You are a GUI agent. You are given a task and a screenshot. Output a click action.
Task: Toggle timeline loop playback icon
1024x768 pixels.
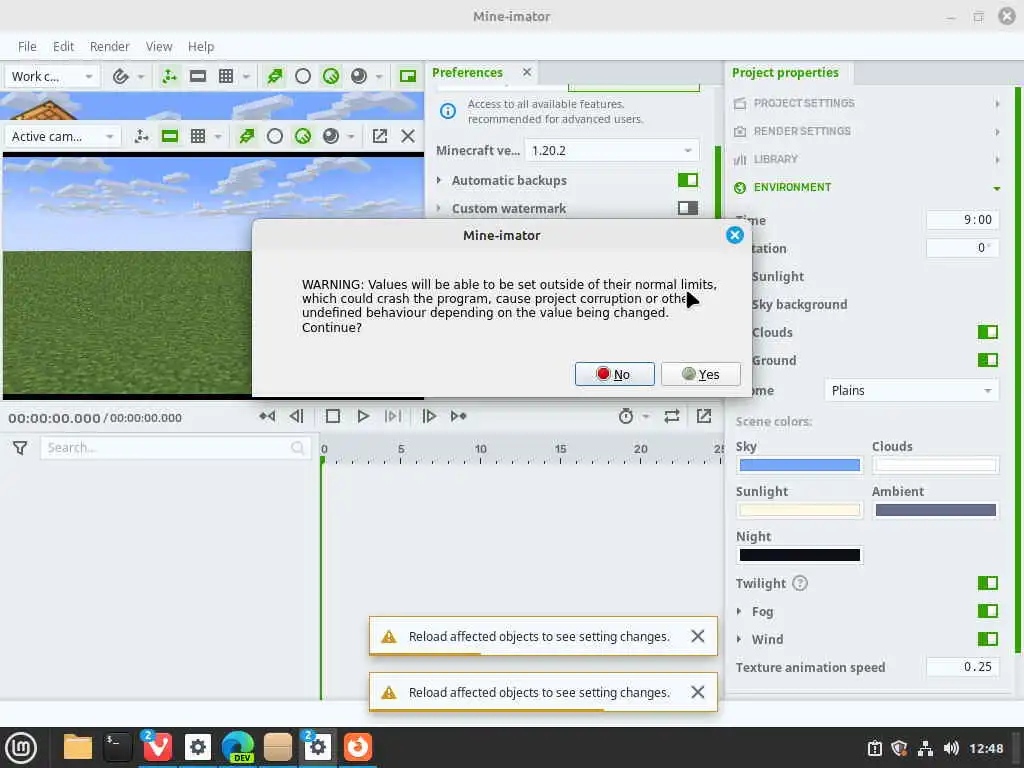click(x=671, y=416)
